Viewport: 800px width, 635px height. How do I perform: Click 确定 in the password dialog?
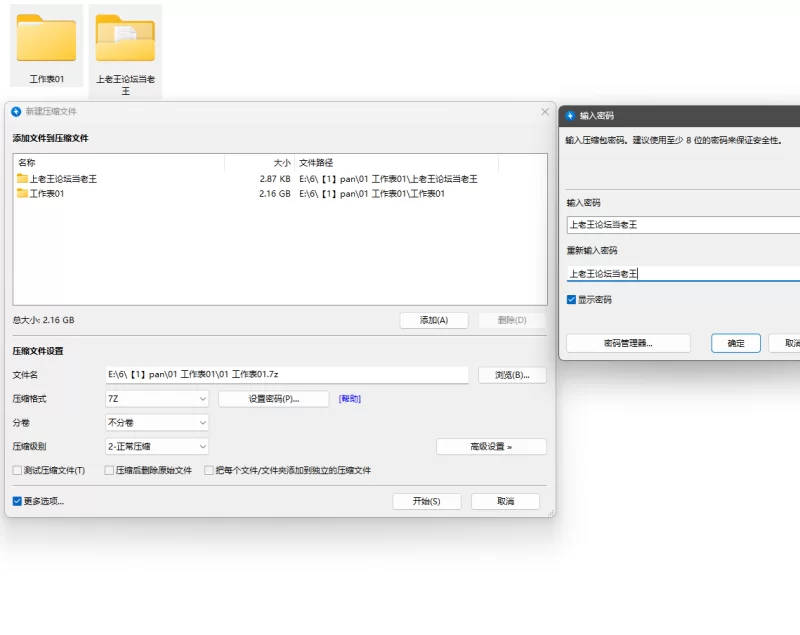[x=736, y=343]
